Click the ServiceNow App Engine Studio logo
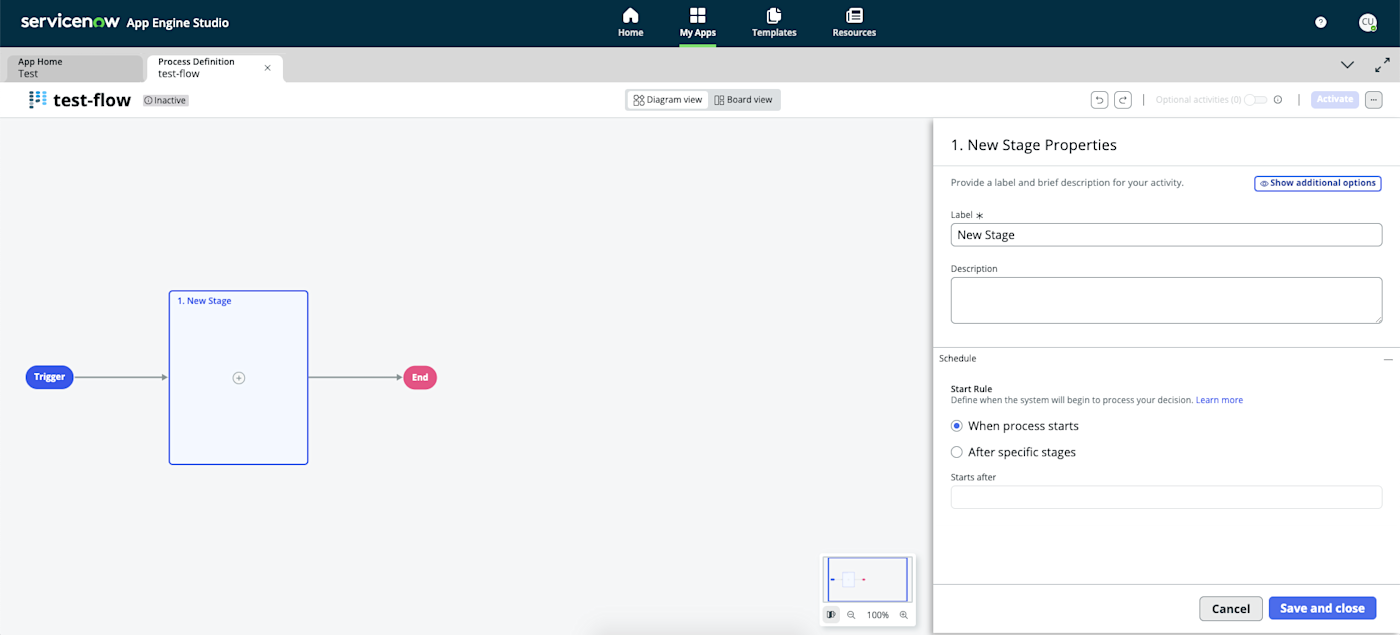This screenshot has height=635, width=1400. click(124, 22)
